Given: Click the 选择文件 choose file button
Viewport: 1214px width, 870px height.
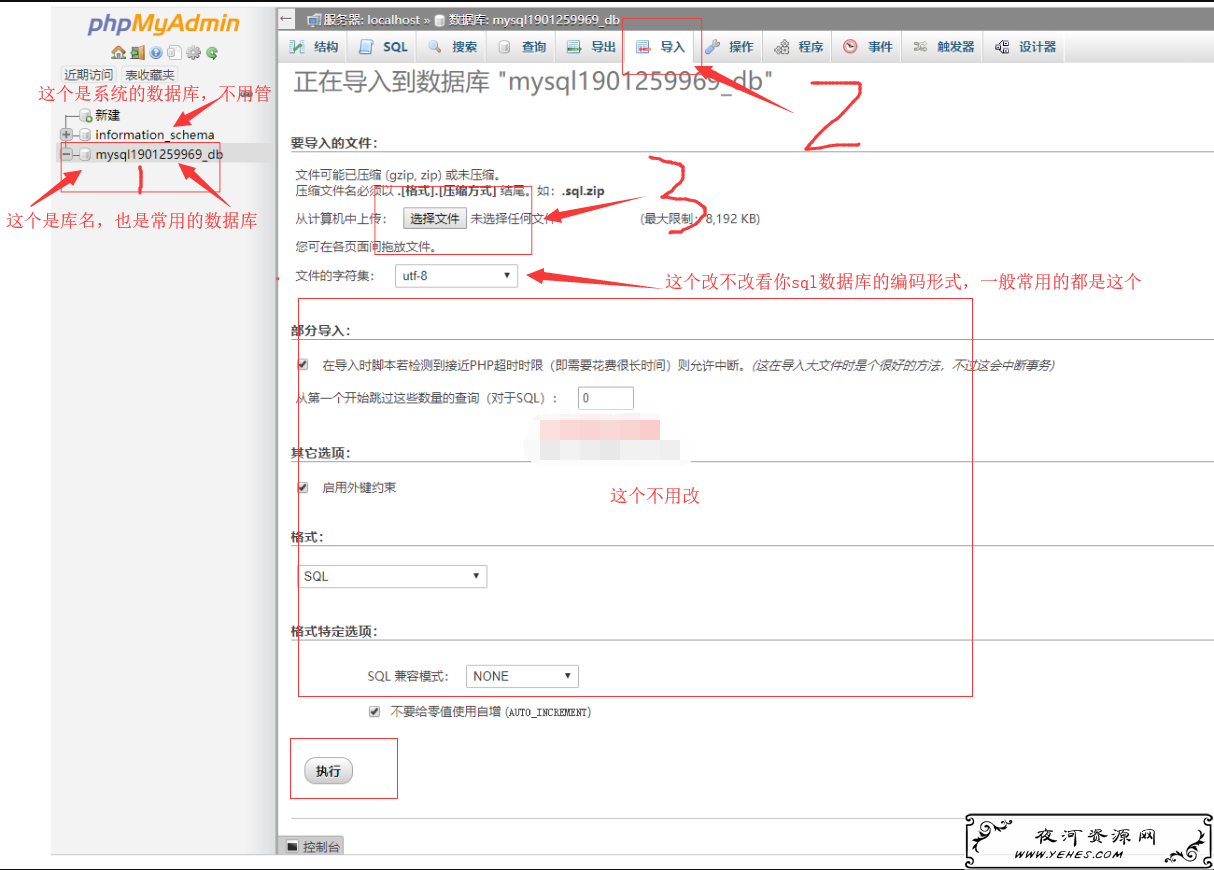Looking at the screenshot, I should click(435, 218).
